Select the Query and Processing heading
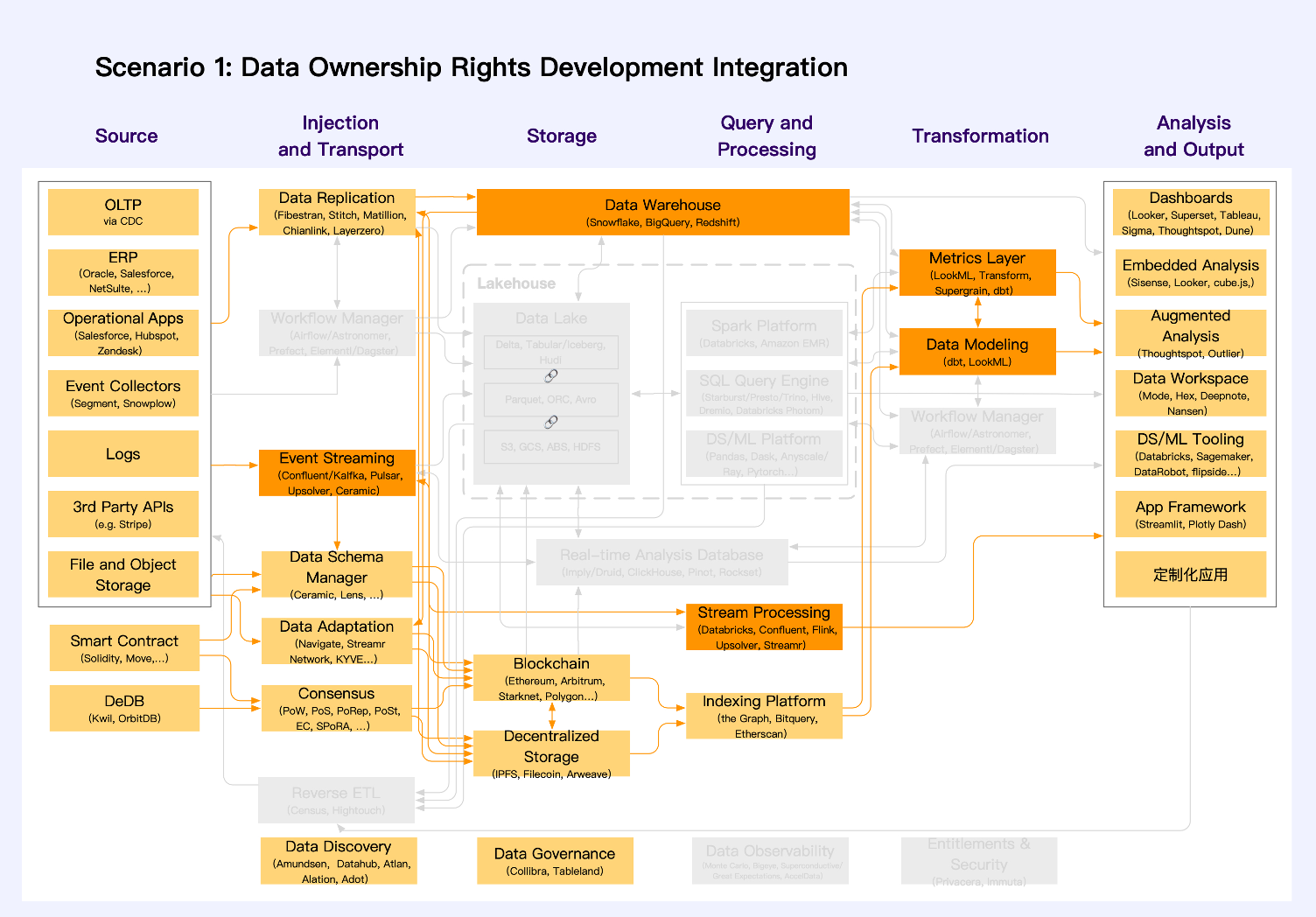This screenshot has height=917, width=1316. tap(766, 136)
